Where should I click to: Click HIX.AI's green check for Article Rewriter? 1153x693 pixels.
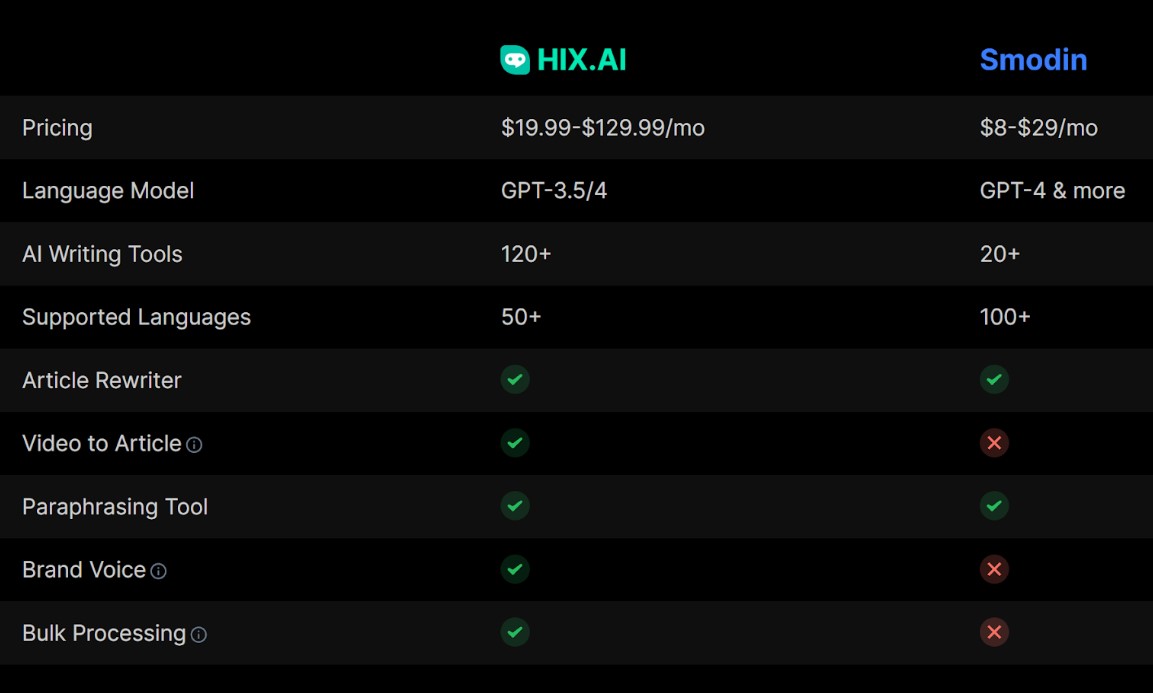tap(515, 380)
